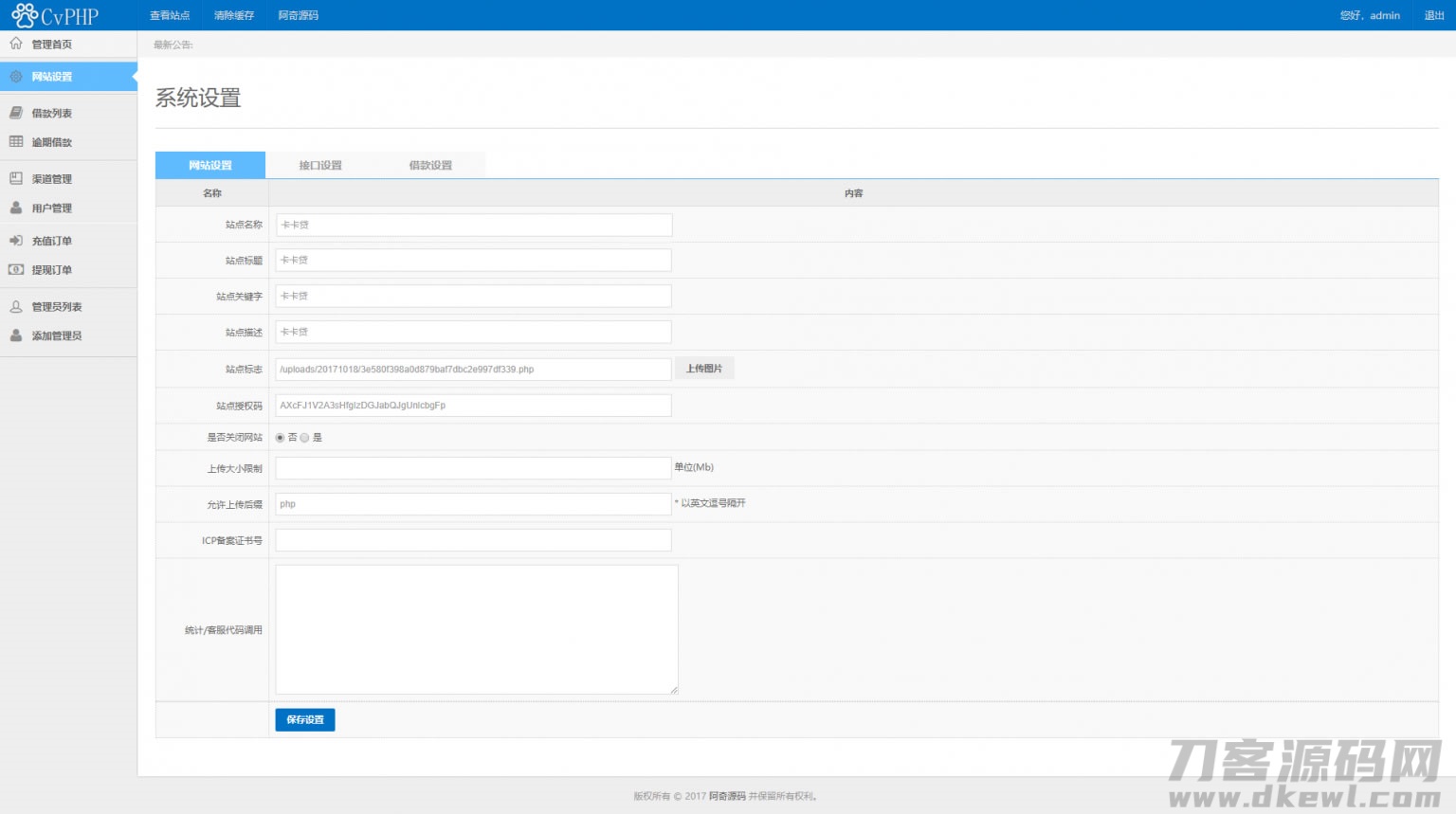Click the table icon beside 逾期借款
The width and height of the screenshot is (1456, 814).
coord(16,142)
